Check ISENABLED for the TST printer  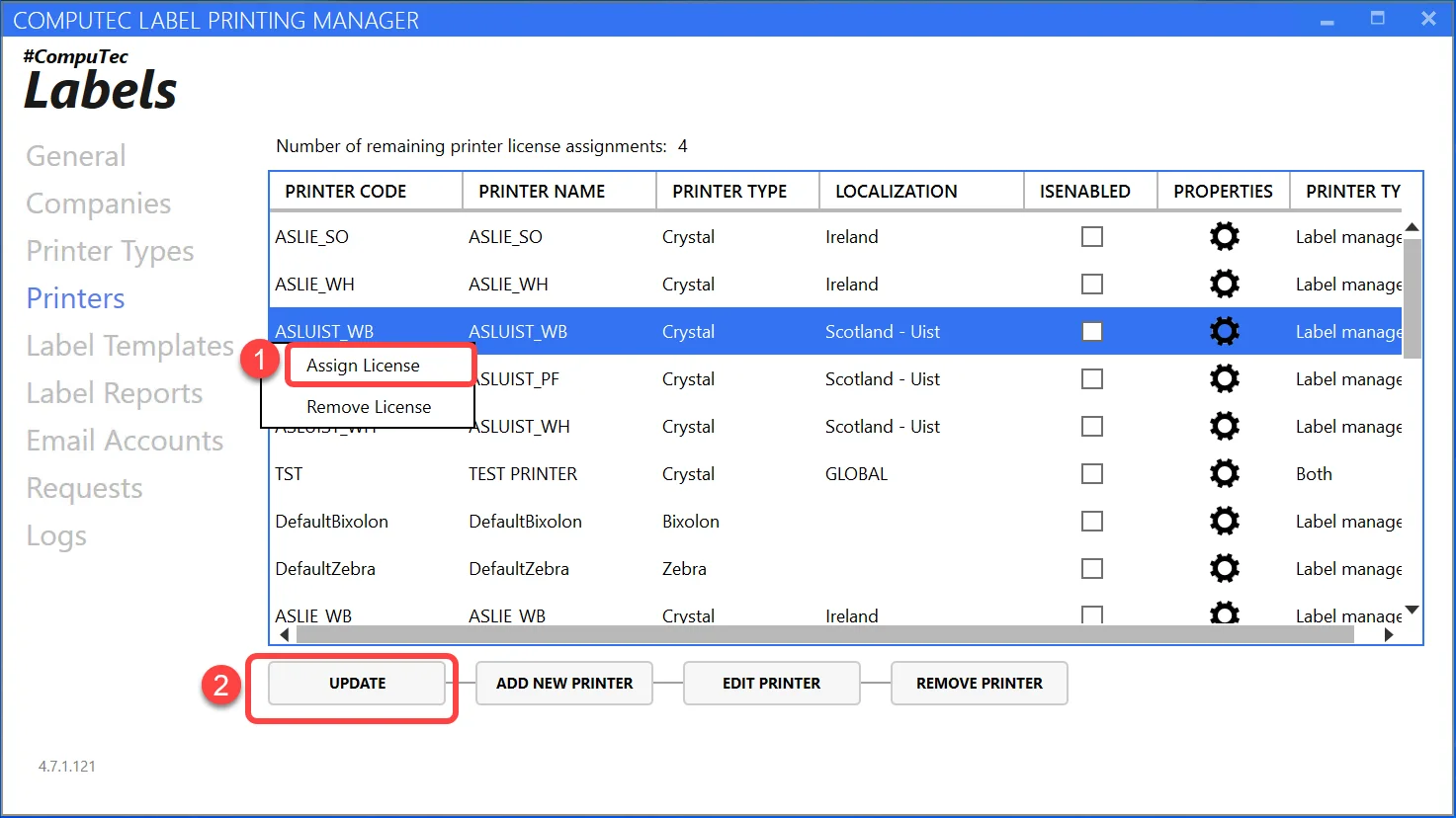coord(1091,473)
